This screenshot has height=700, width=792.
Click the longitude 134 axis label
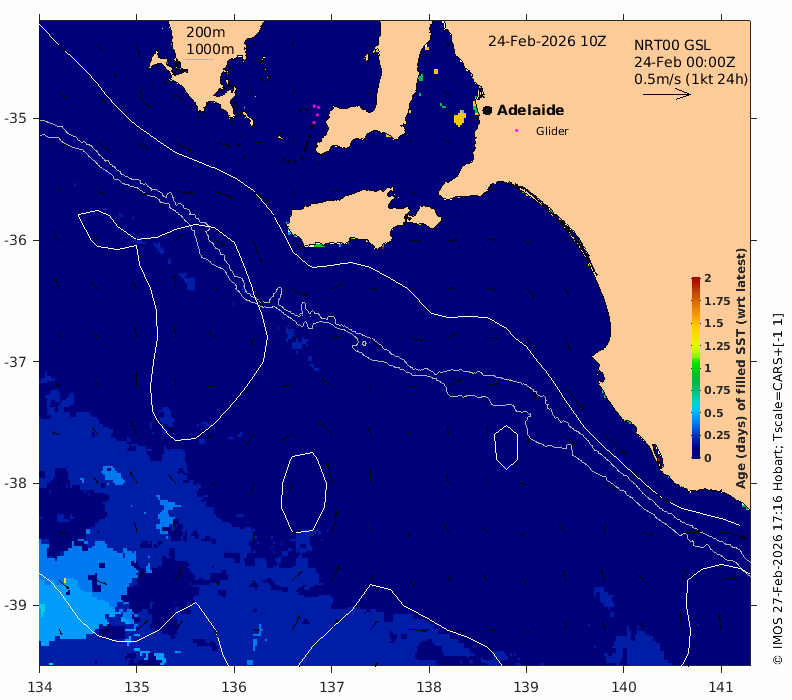(40, 687)
